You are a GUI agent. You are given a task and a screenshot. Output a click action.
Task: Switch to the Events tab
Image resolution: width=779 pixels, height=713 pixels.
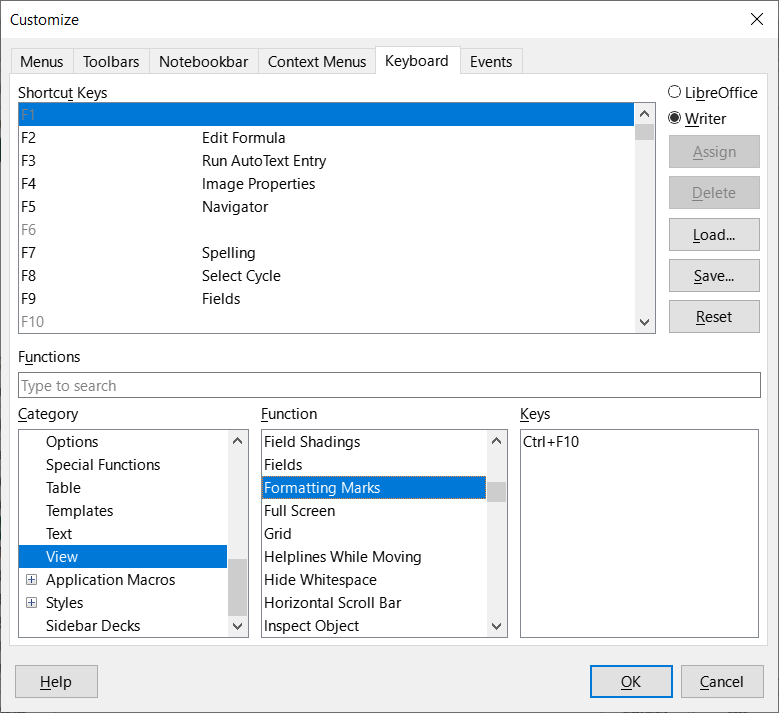(491, 62)
